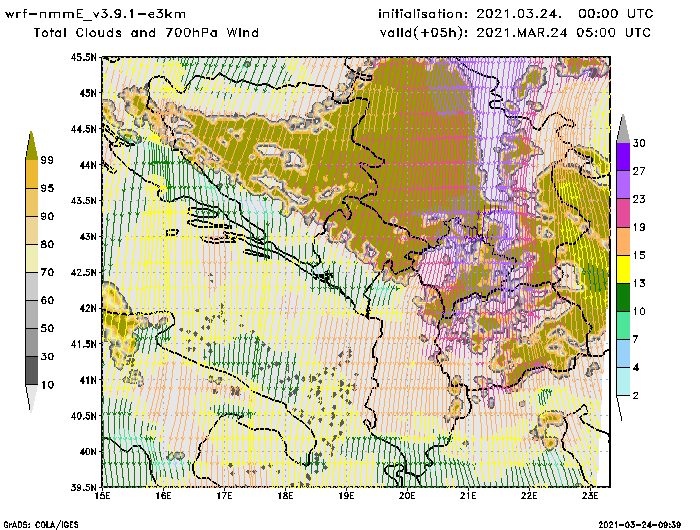Click the 'GrADS: COLA/IGES' footer text

tap(41, 525)
